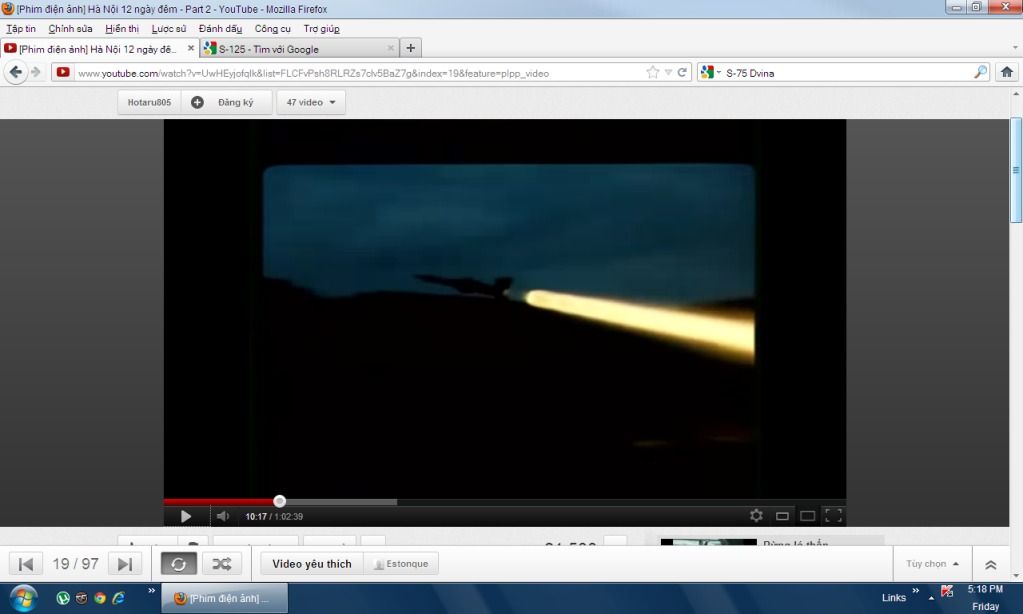Open the Công cụ menu

point(273,29)
